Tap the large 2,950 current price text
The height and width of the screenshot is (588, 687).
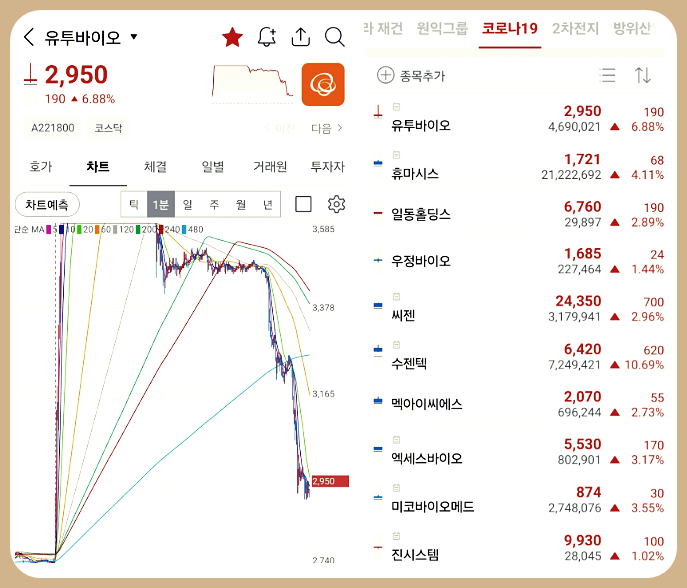[76, 74]
